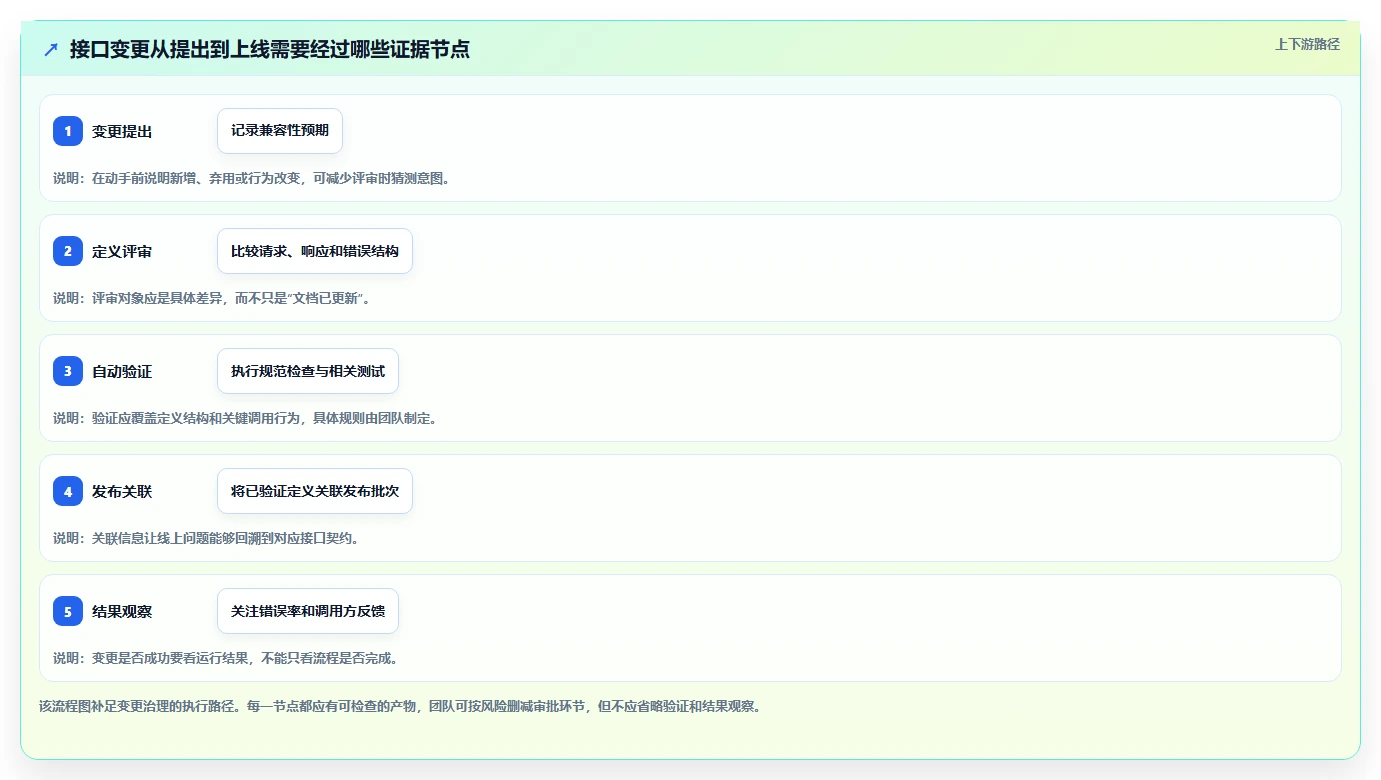Click the note mentioning "文档已更新"
The height and width of the screenshot is (780, 1381).
coord(212,298)
